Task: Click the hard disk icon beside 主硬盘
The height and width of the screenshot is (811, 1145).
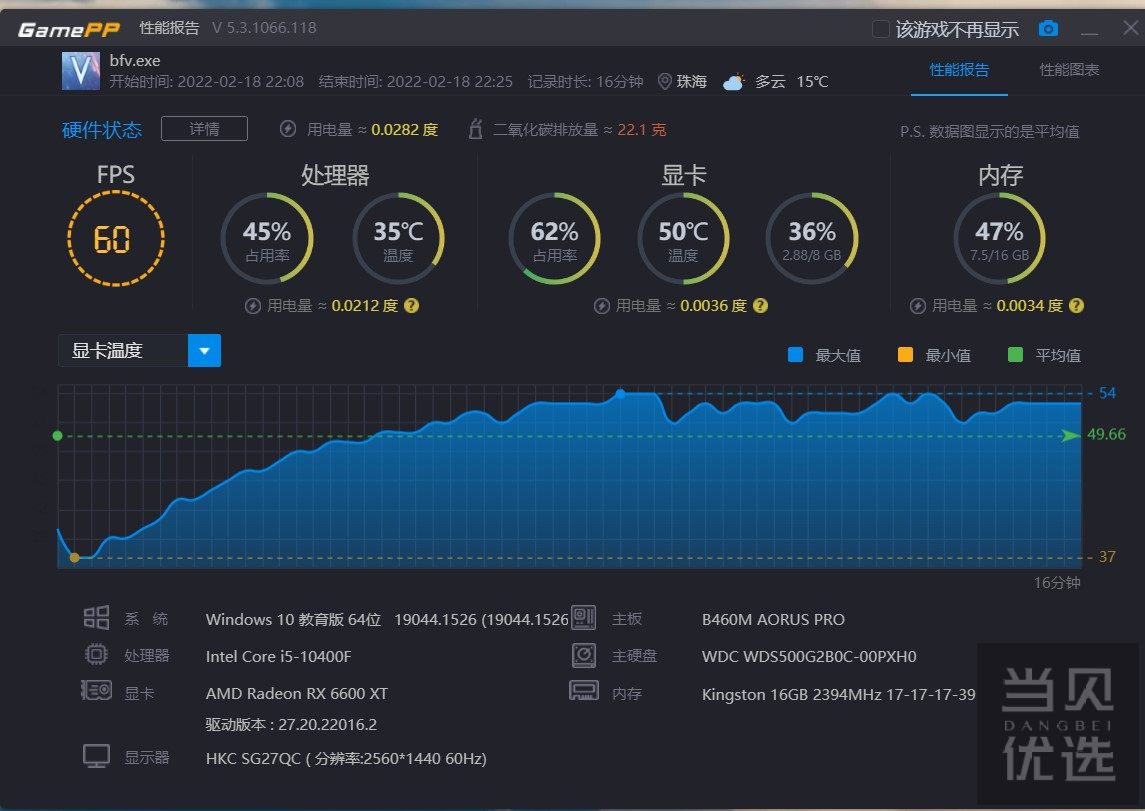Action: pyautogui.click(x=583, y=655)
